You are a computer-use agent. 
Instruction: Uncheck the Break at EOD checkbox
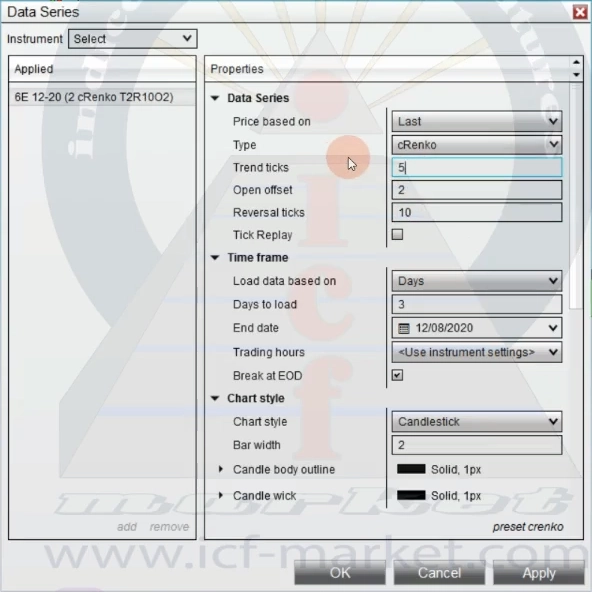click(x=397, y=375)
